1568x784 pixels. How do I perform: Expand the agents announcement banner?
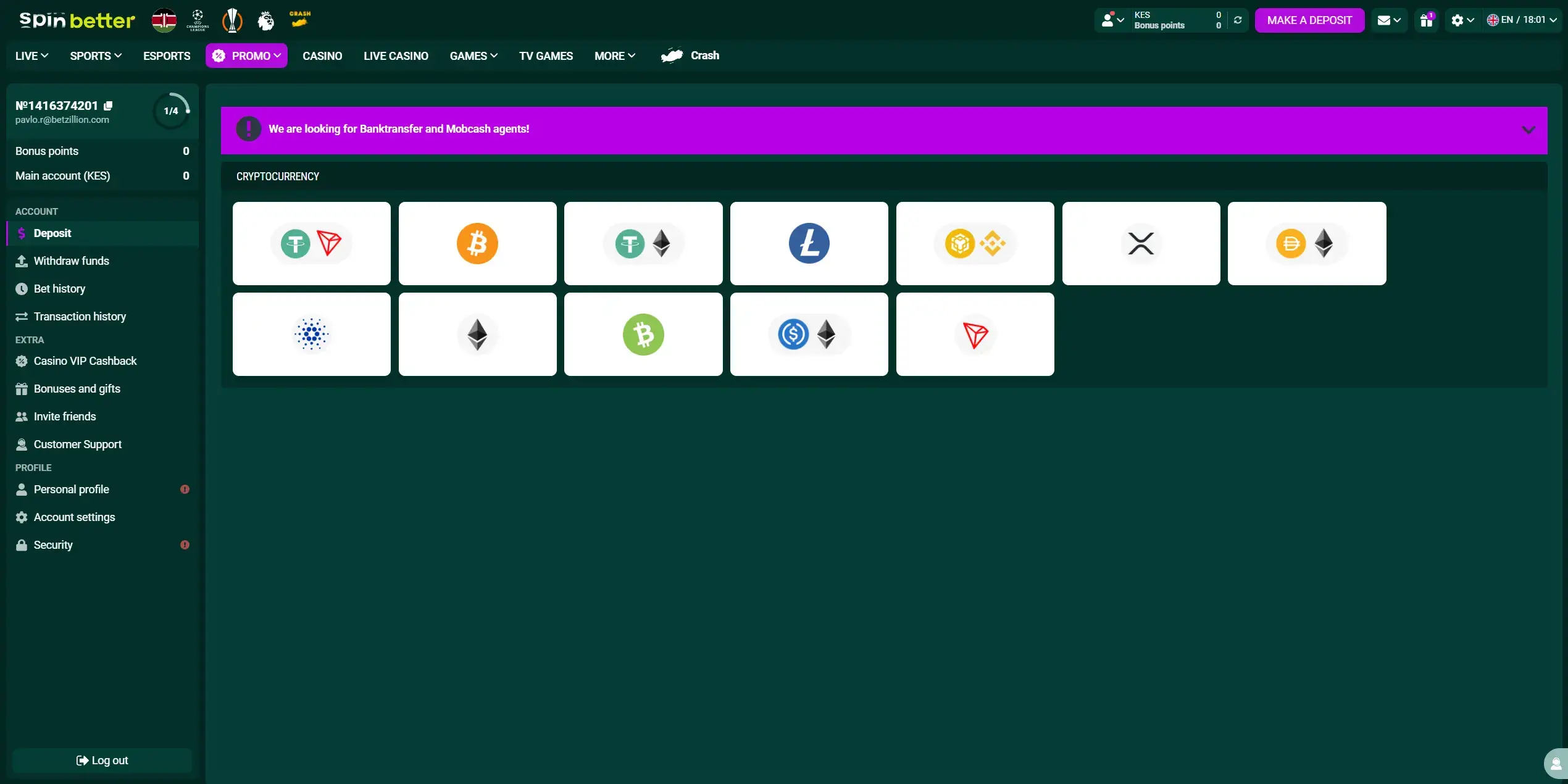click(x=1528, y=130)
